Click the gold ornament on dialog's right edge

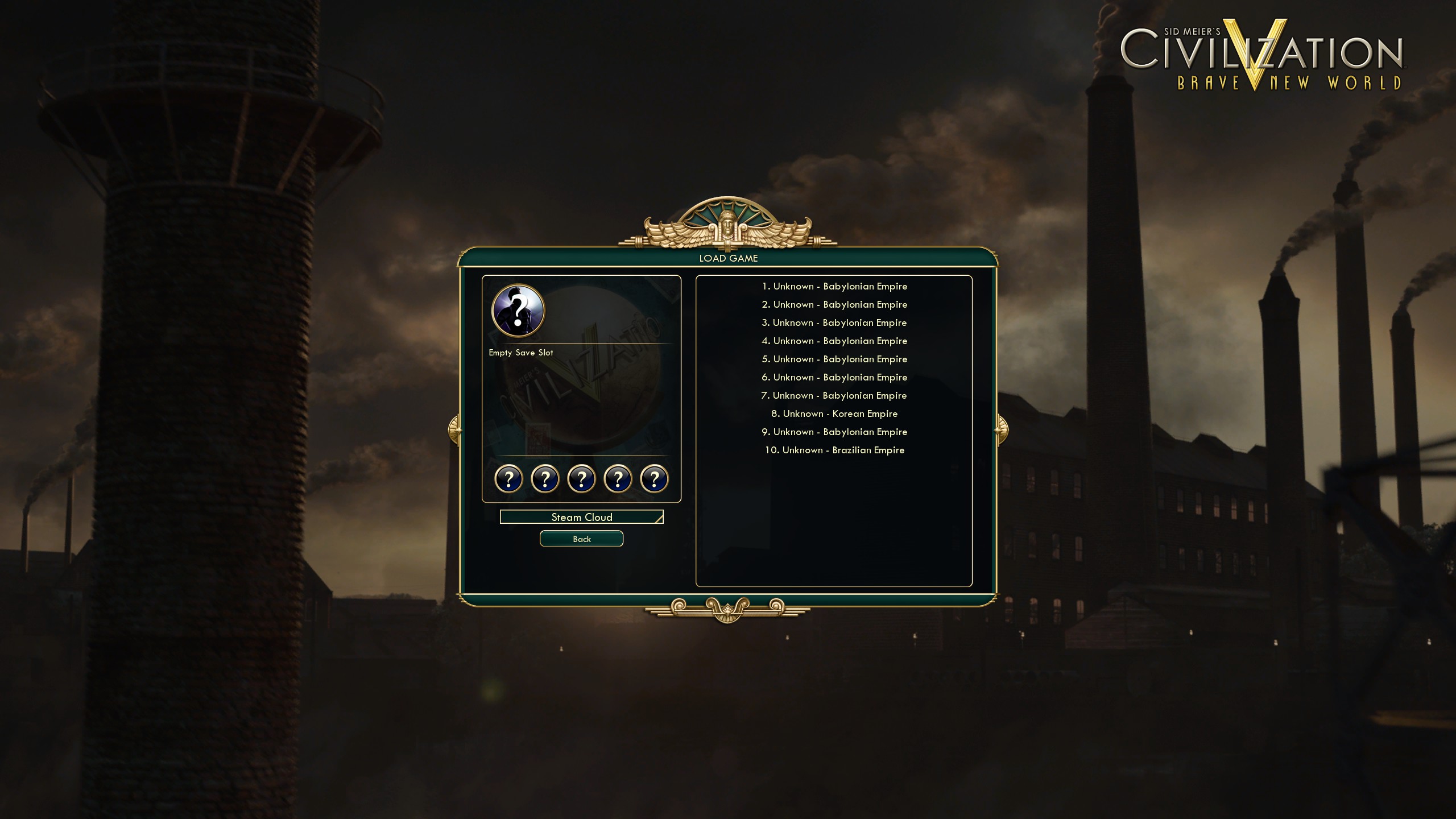[x=1001, y=430]
